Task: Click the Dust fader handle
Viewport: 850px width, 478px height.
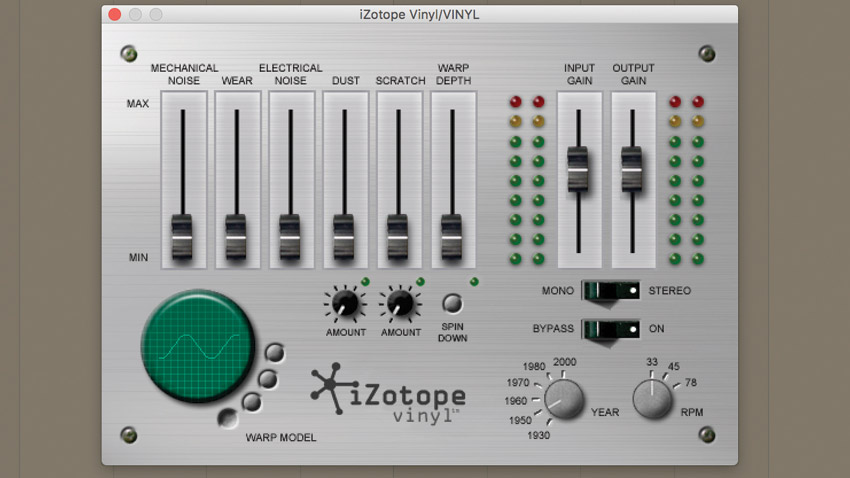Action: (x=344, y=237)
